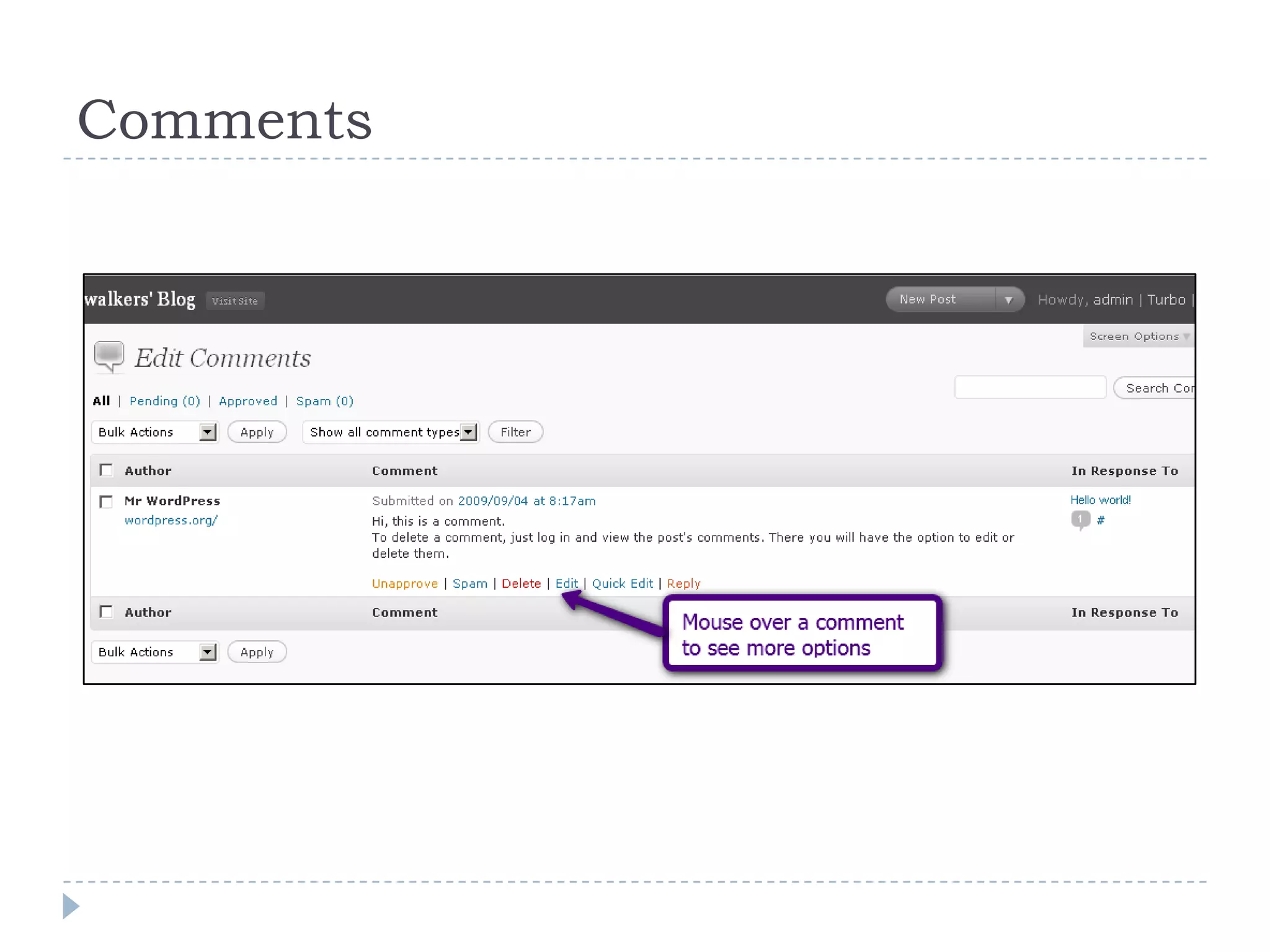Click the Edit comment link

pyautogui.click(x=567, y=584)
